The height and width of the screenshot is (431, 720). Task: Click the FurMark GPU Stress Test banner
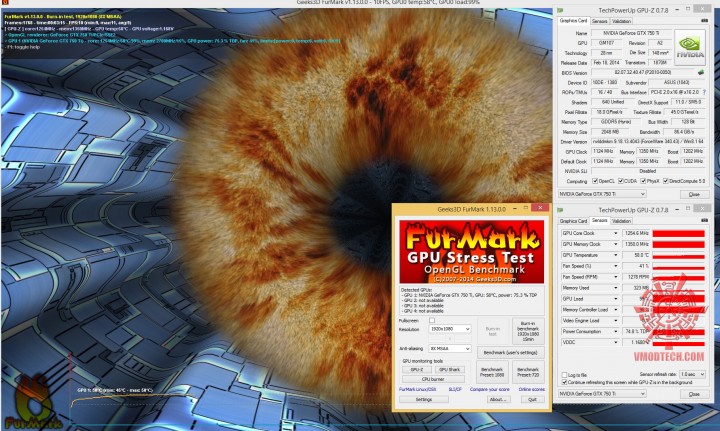pyautogui.click(x=472, y=252)
